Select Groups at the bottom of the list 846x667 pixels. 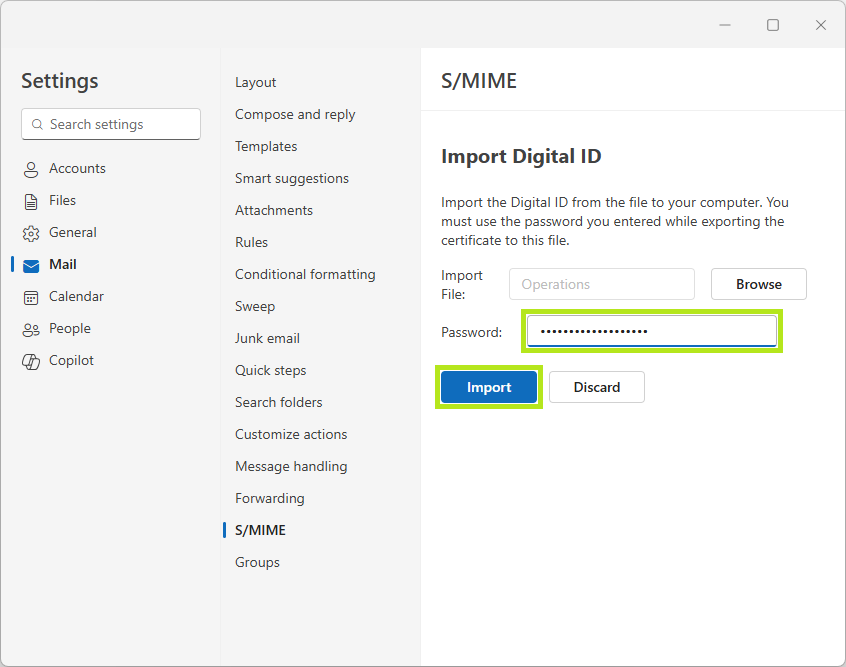point(257,562)
